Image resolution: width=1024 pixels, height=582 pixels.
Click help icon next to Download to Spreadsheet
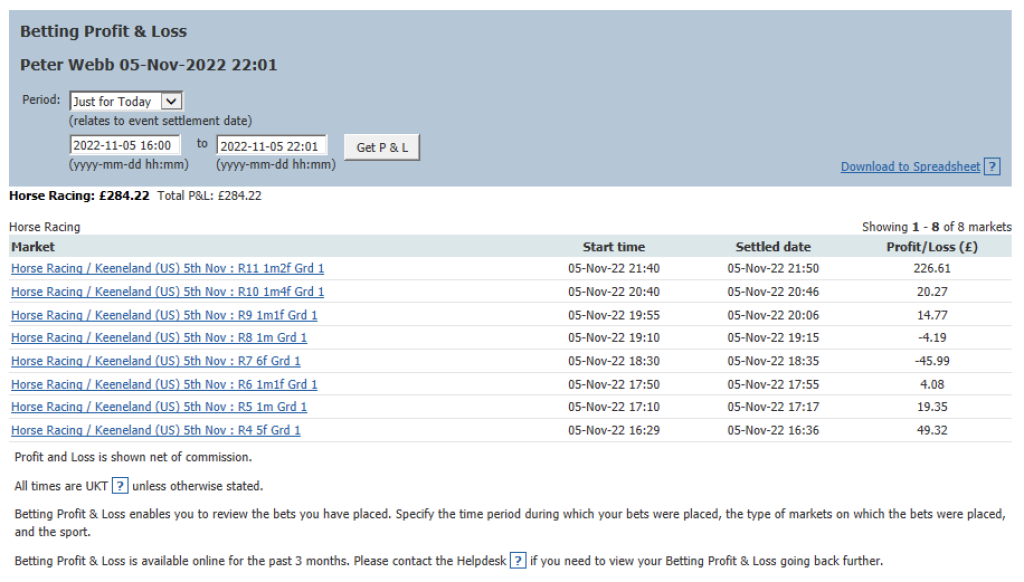(992, 167)
